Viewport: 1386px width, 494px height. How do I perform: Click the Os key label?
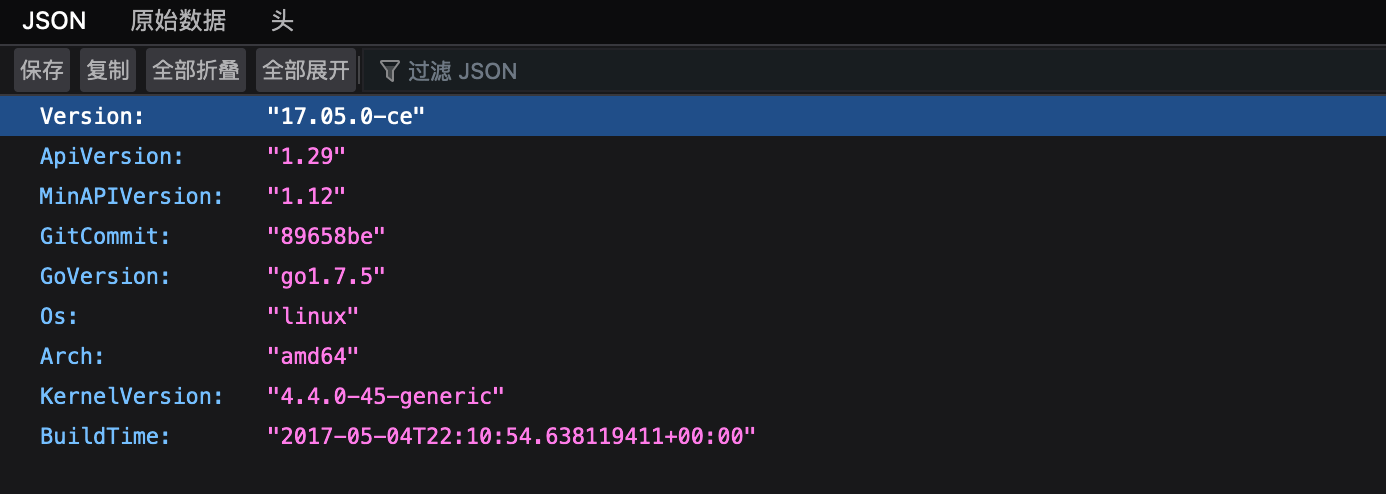tap(59, 316)
